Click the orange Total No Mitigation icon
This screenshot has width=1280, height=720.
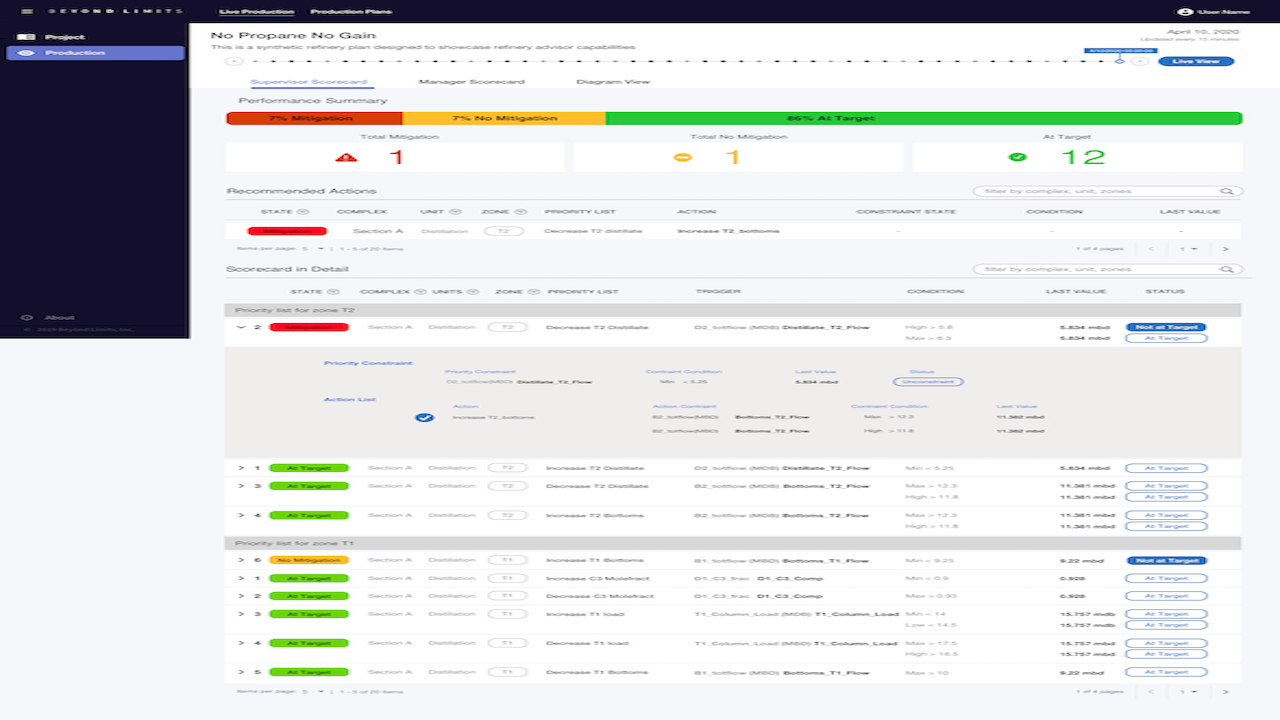click(x=683, y=157)
